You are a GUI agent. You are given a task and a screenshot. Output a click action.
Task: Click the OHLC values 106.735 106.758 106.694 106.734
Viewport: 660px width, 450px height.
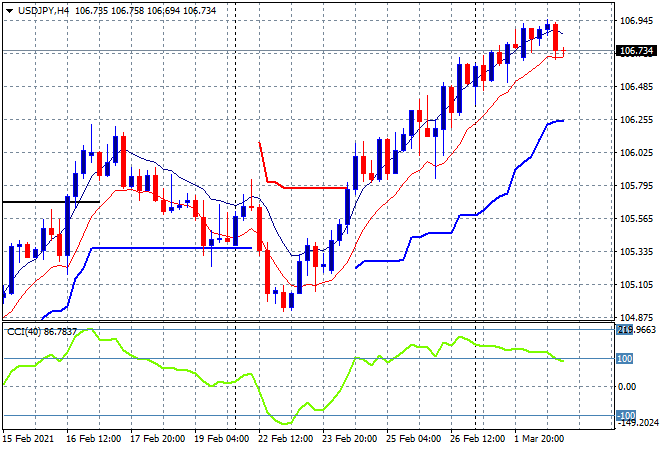pos(145,11)
